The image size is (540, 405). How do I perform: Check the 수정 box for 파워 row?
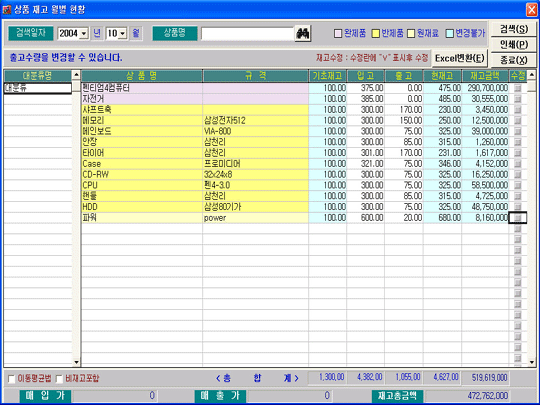pos(517,218)
